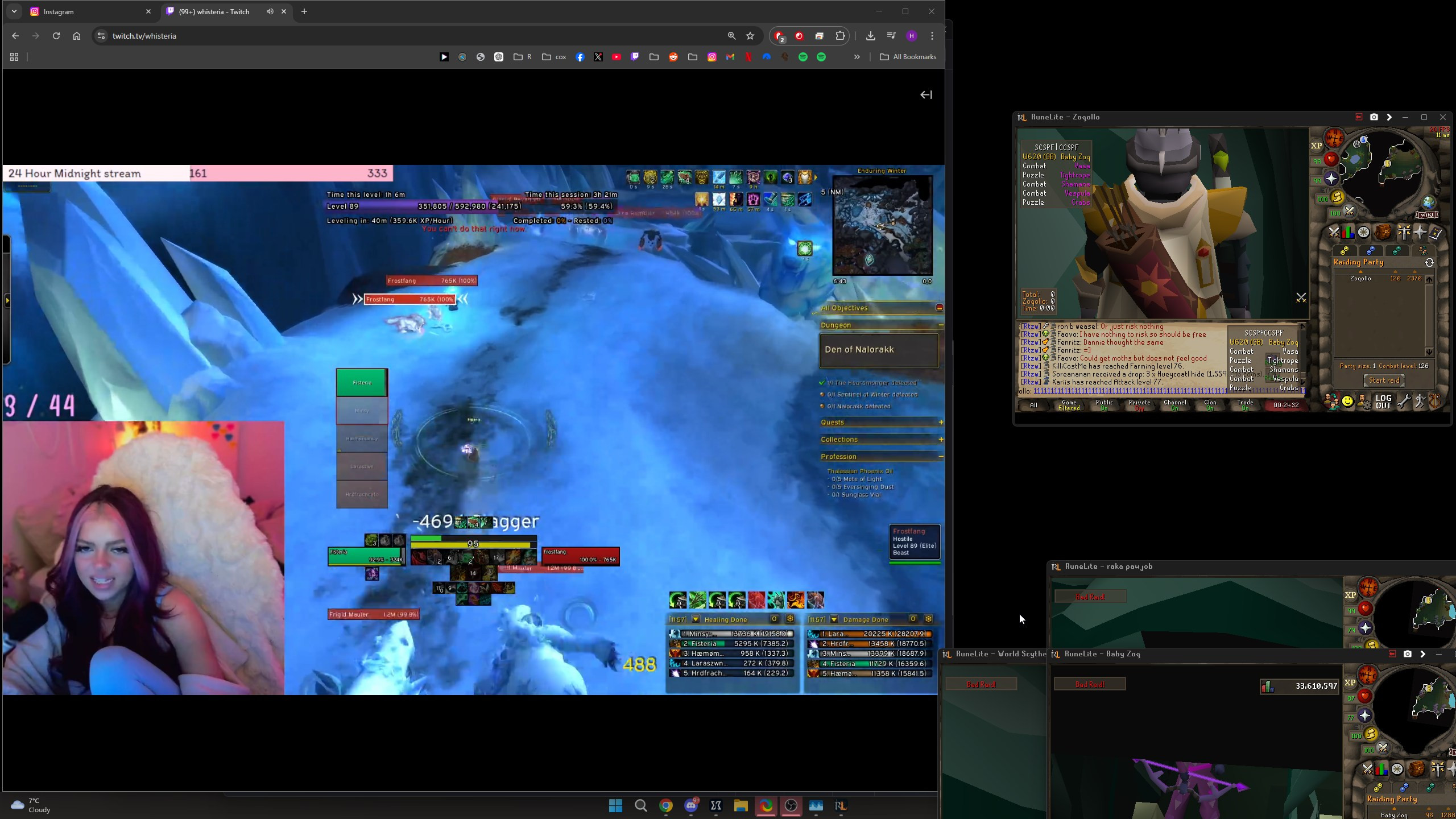Open the world map globe icon
The height and width of the screenshot is (819, 1456).
pyautogui.click(x=1429, y=202)
